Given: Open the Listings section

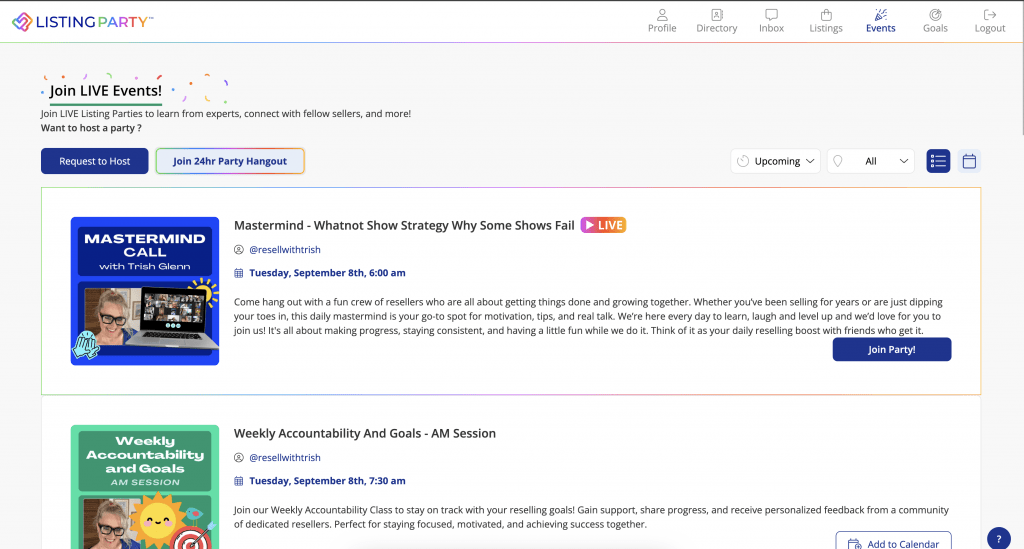Looking at the screenshot, I should [x=825, y=21].
